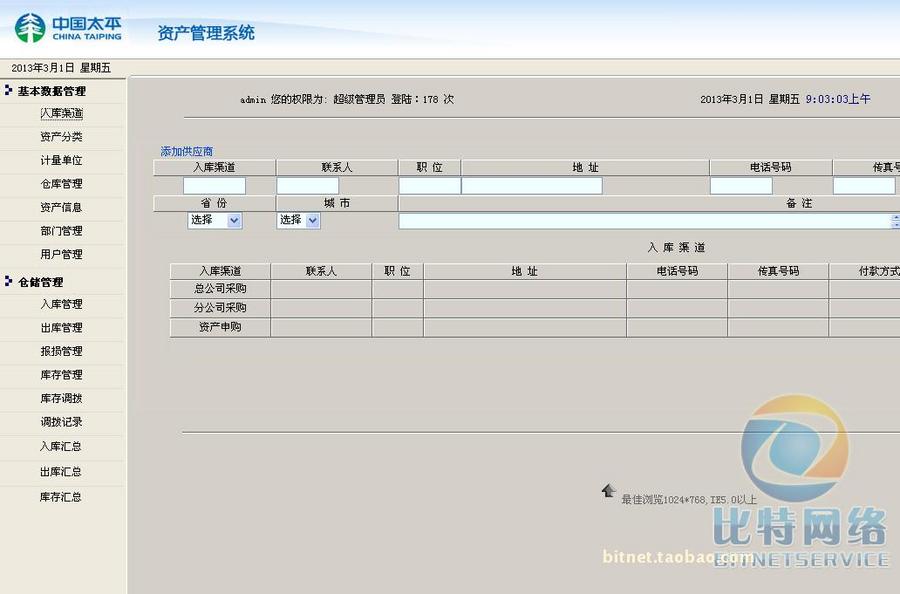Collapse the 仓储管理 section marker
The width and height of the screenshot is (900, 594).
(x=8, y=281)
